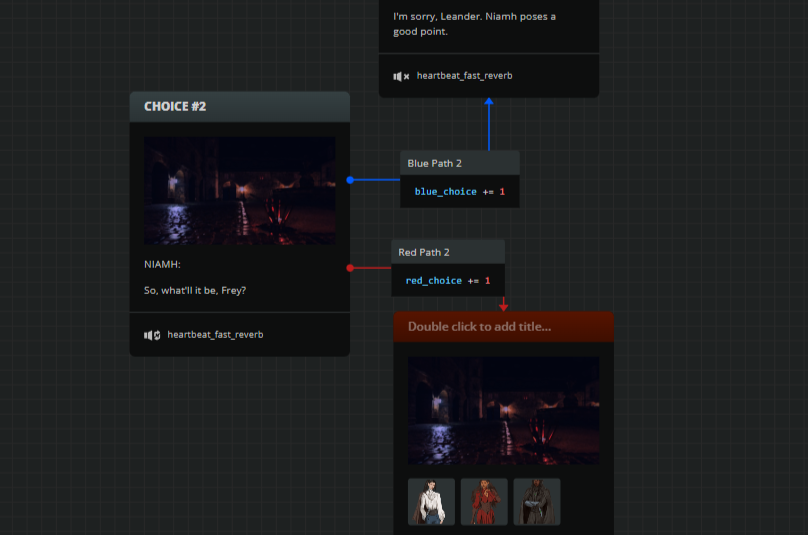This screenshot has width=808, height=535.
Task: Click the cover image in CHOICE #2
Action: pos(239,190)
